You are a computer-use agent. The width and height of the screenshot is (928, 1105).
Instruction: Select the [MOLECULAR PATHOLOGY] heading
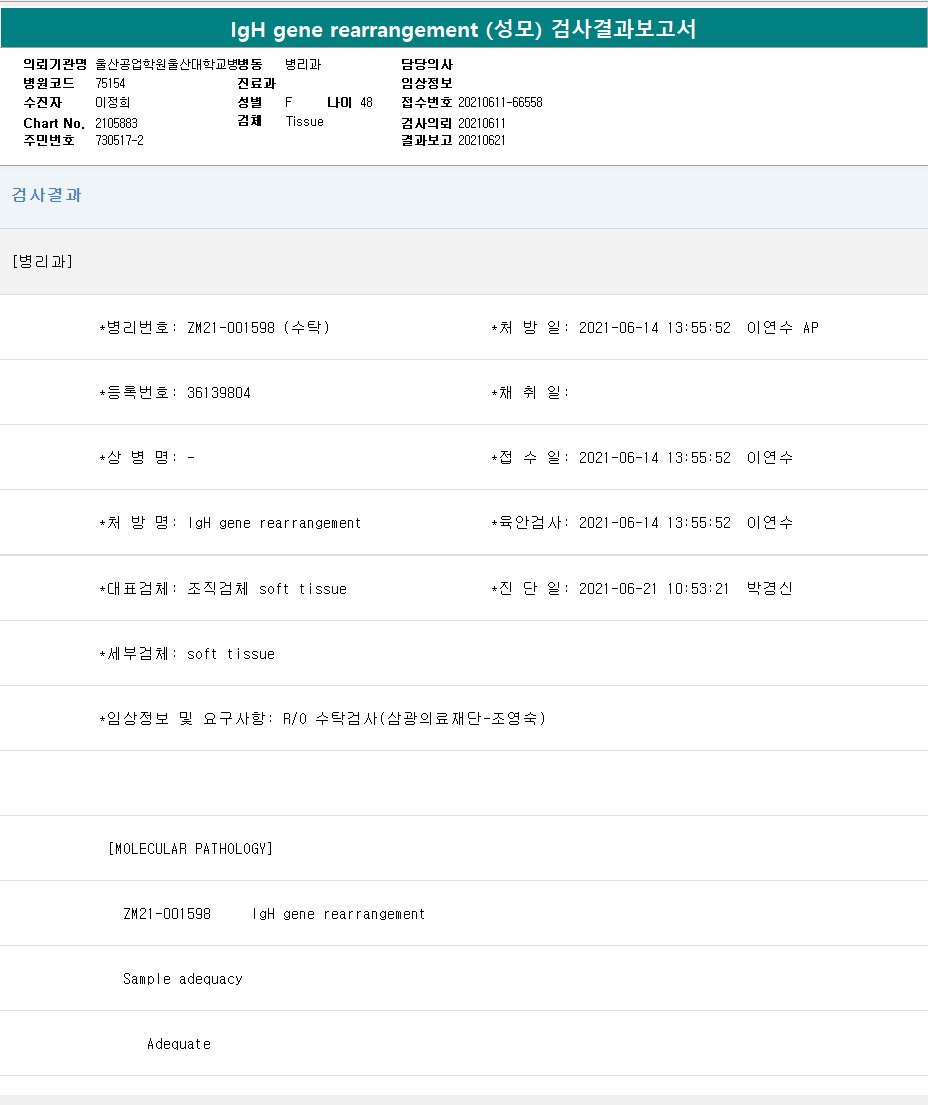pos(190,848)
